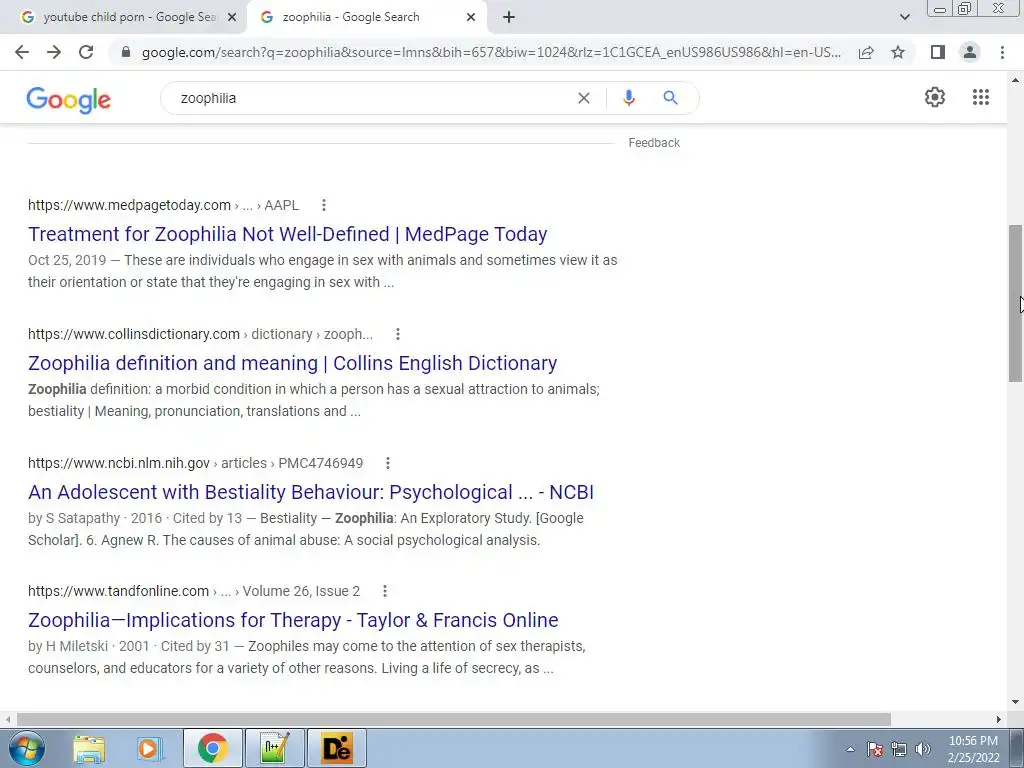Screen dimensions: 1024x768
Task: Click the vertical scrollbar up arrow
Action: pos(1015,80)
